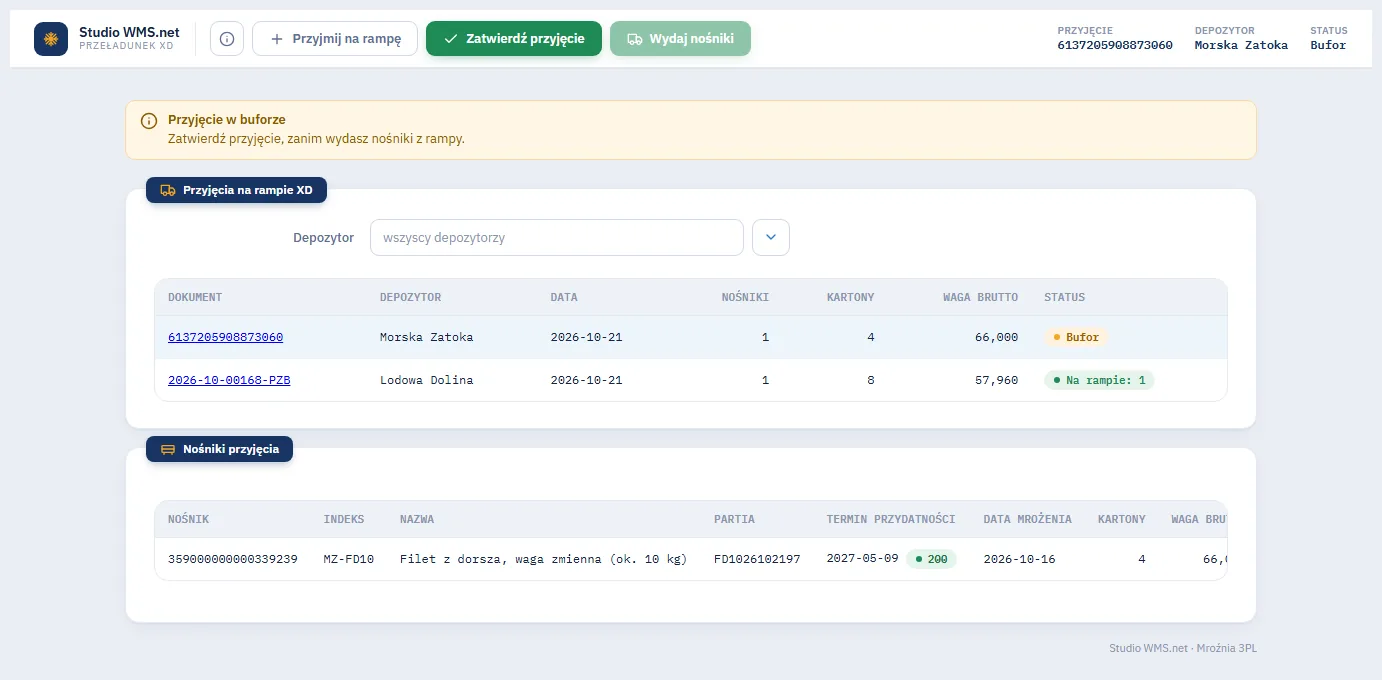
Task: Click the Data mrożenia column header
Action: pyautogui.click(x=1028, y=519)
